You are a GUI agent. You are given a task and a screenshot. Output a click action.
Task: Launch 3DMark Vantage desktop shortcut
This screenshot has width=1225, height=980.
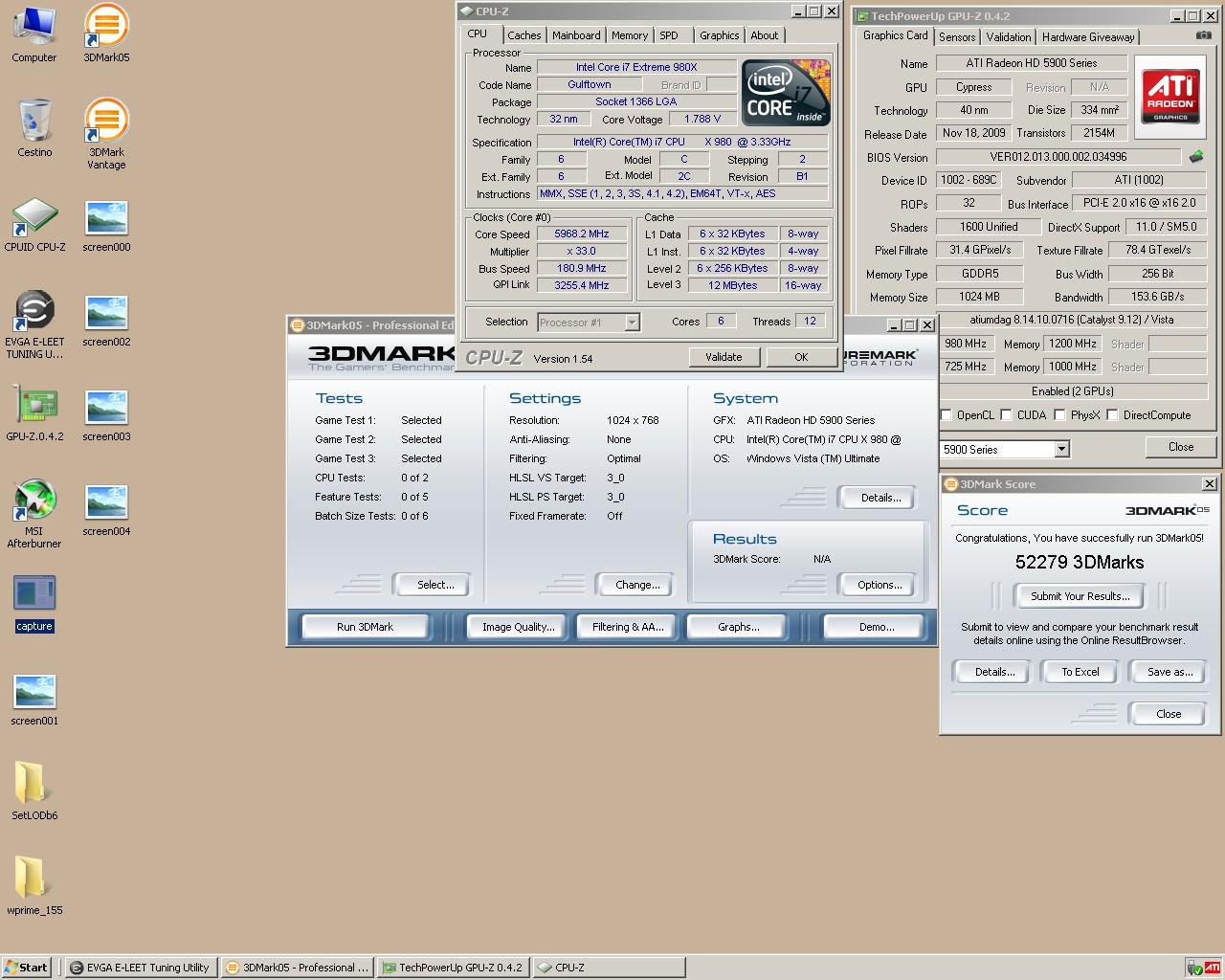[x=106, y=134]
